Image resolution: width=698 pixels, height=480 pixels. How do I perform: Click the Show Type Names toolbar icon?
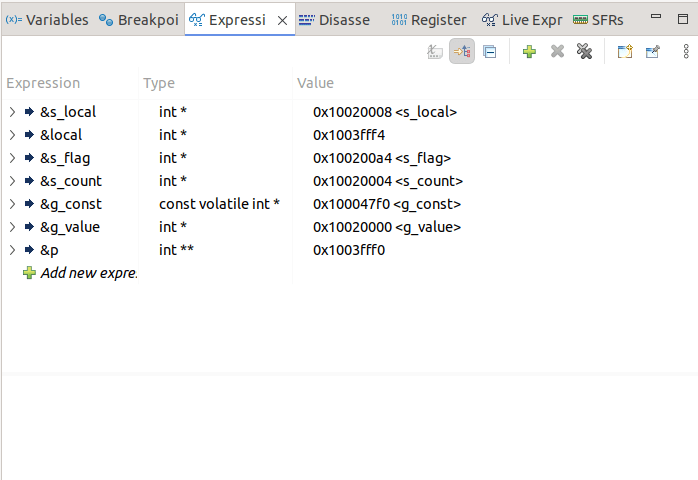(x=434, y=52)
